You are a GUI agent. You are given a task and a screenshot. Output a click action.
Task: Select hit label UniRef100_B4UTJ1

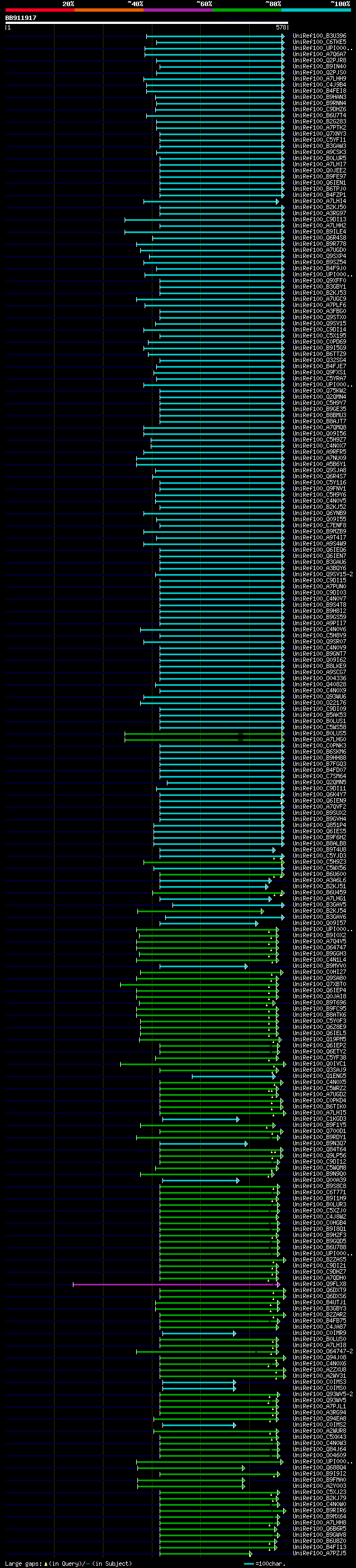coord(319,1302)
